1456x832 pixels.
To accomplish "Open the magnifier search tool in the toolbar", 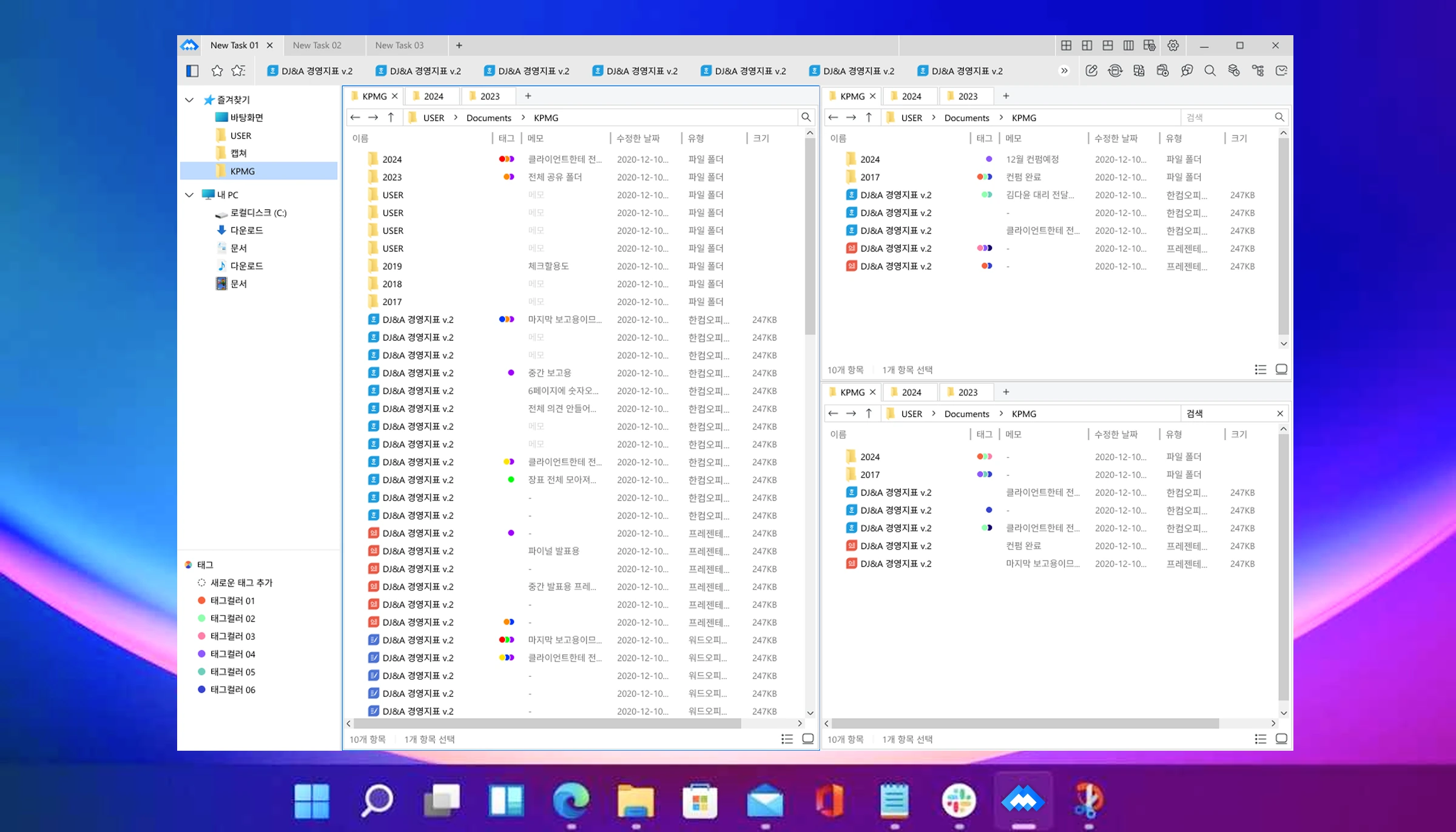I will click(1210, 71).
